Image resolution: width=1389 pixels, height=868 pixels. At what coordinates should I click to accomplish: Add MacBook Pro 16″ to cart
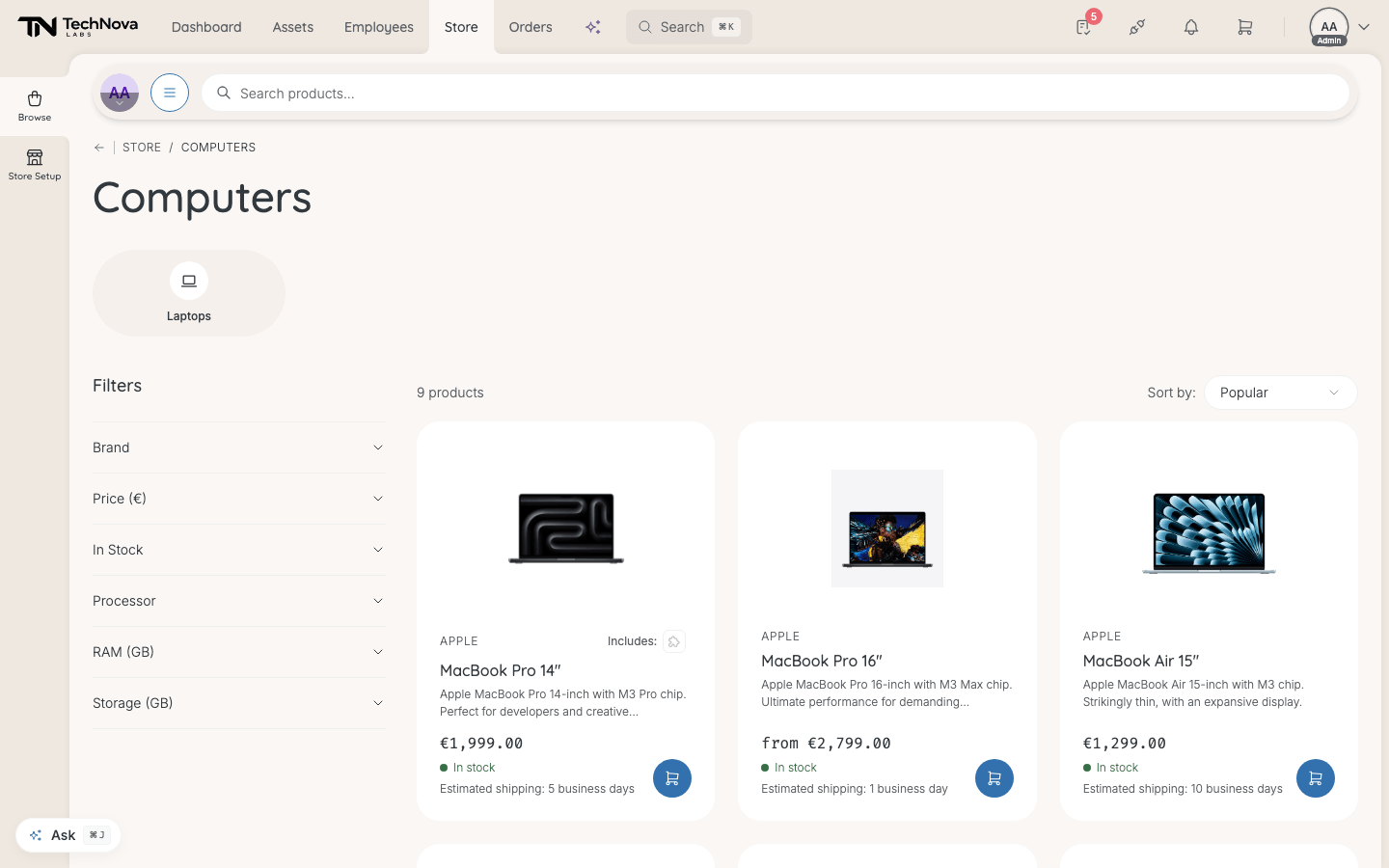point(994,778)
